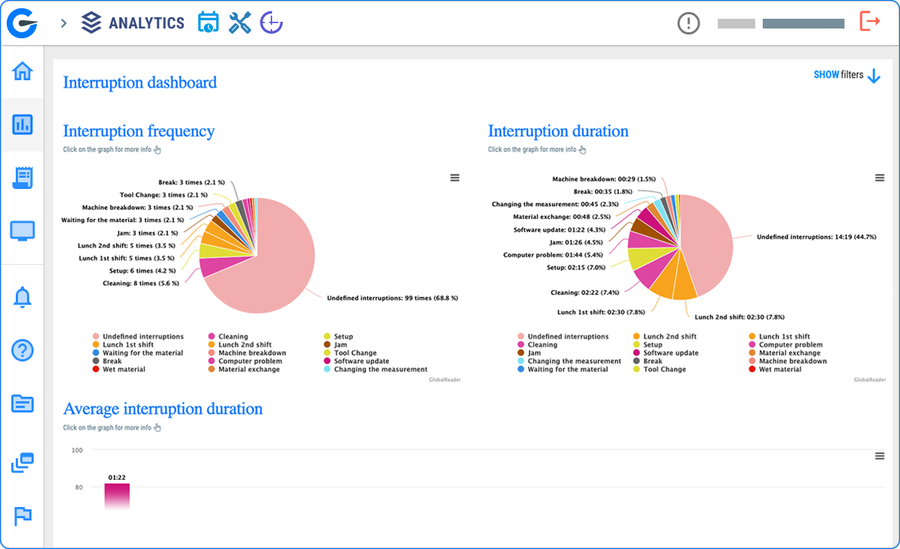Open Average interruption duration chart menu
The image size is (900, 549).
coord(879,456)
